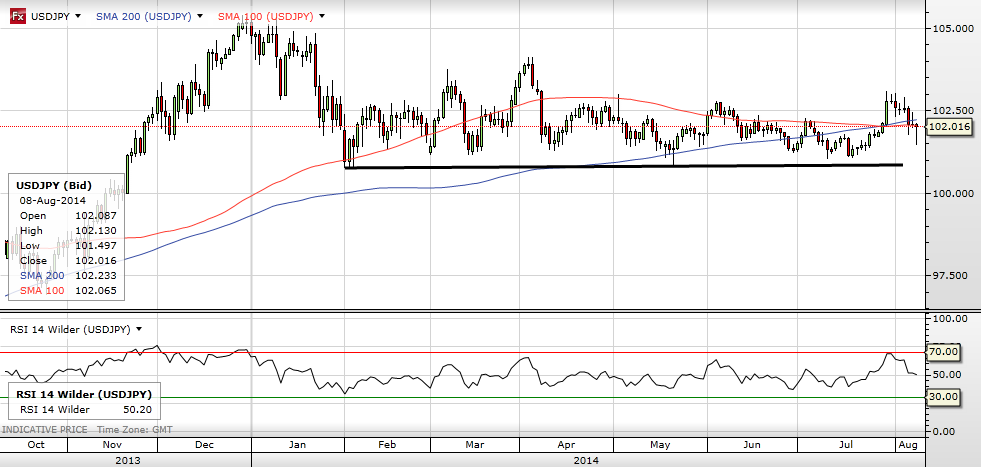Click the 102.500 price axis label

(x=952, y=111)
